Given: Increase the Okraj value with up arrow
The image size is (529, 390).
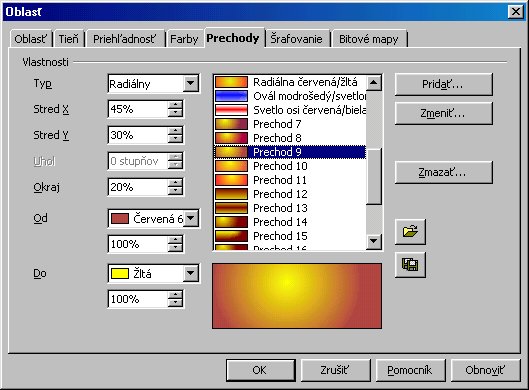Looking at the screenshot, I should tap(175, 183).
